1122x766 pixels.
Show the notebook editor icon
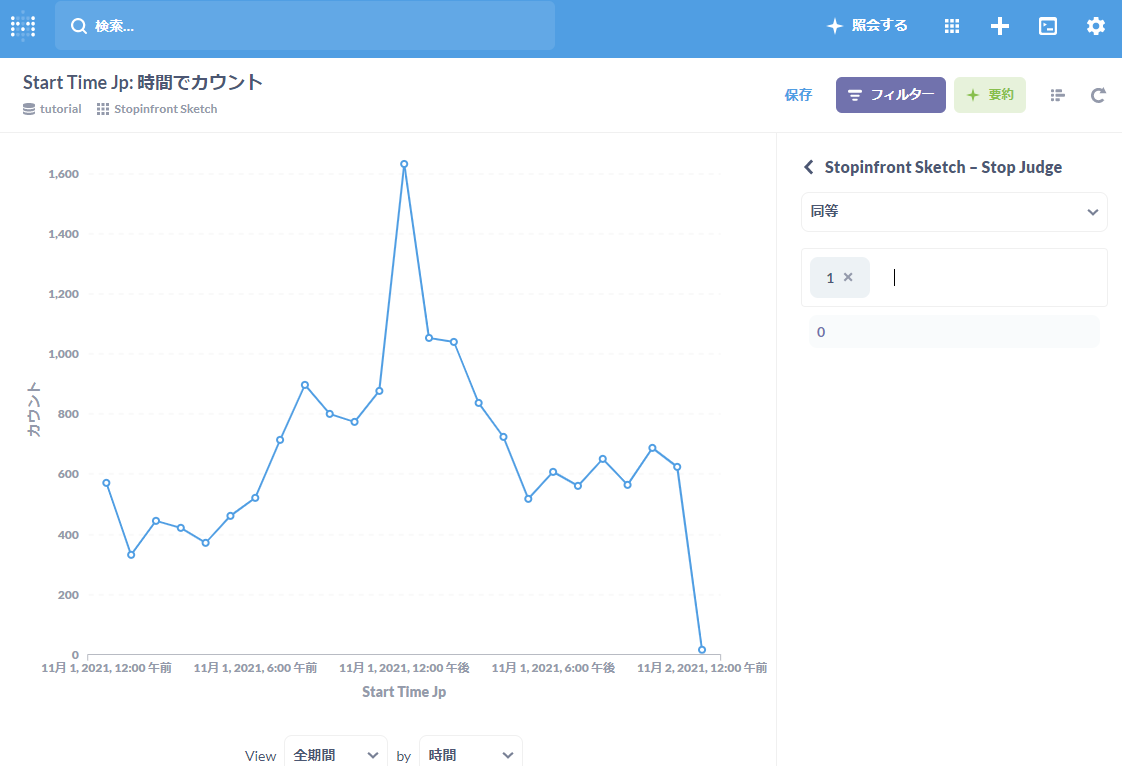pyautogui.click(x=1057, y=95)
